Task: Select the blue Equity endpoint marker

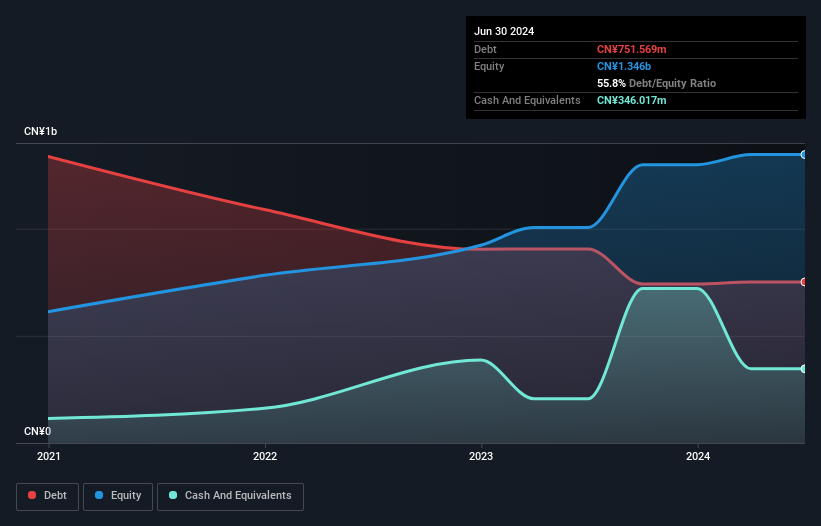Action: (804, 154)
